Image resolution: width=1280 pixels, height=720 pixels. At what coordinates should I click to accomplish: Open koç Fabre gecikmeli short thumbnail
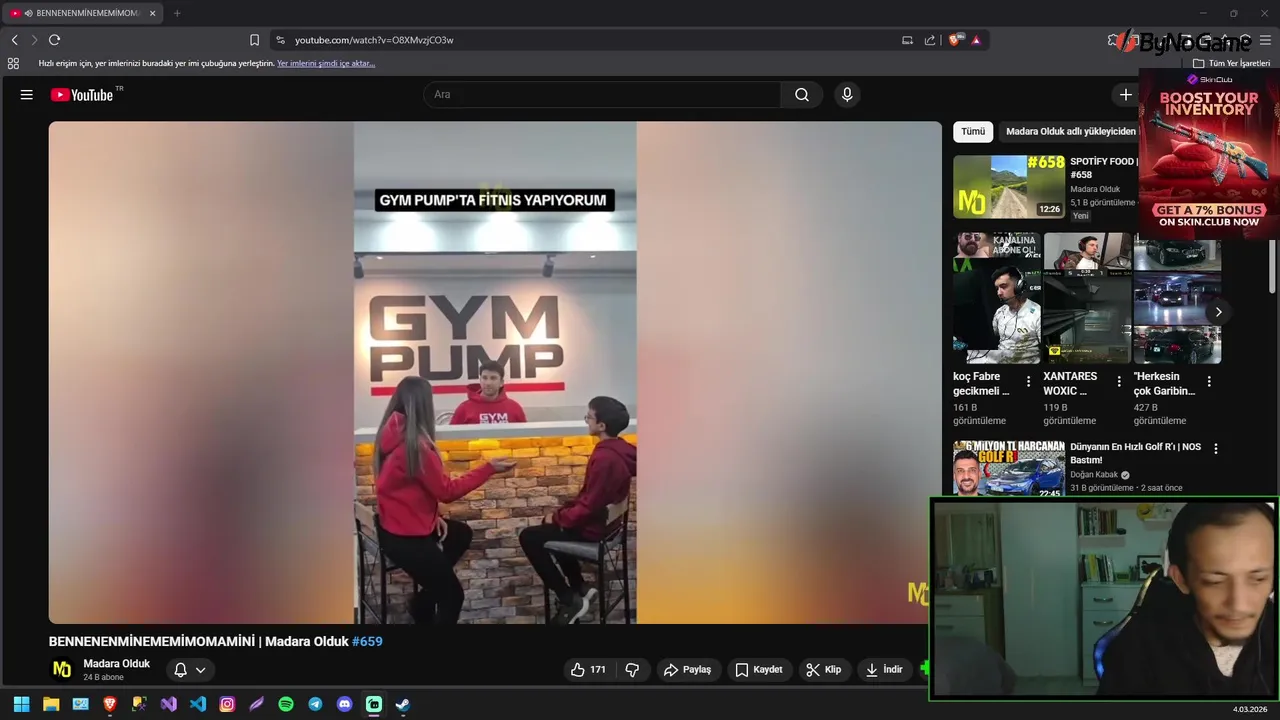coord(997,298)
